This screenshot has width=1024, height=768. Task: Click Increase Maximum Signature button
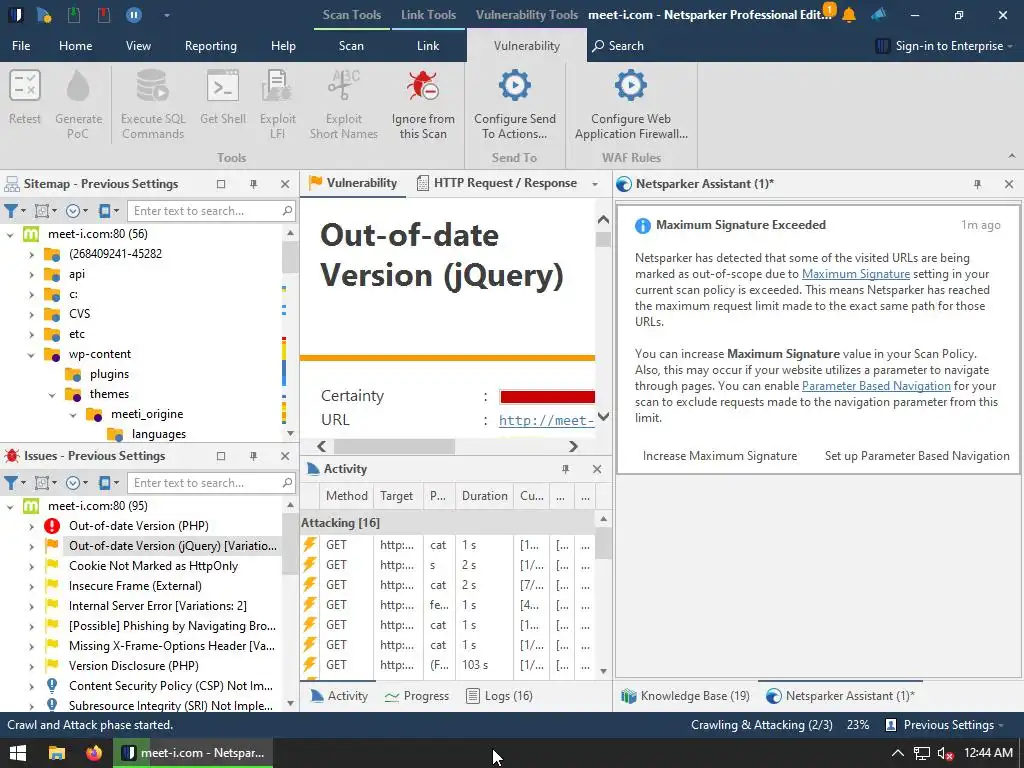point(720,456)
